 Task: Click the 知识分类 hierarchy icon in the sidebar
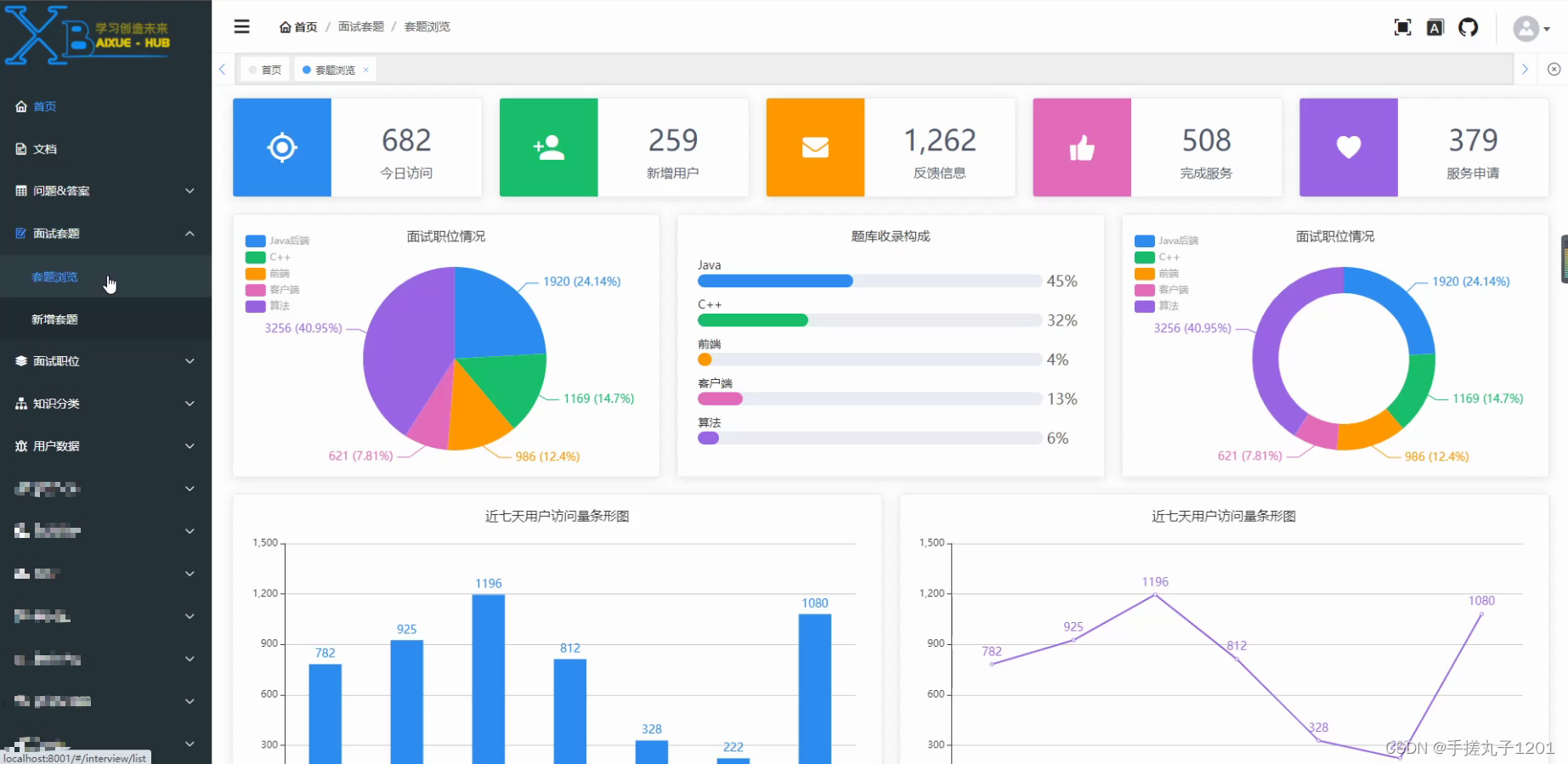[x=21, y=404]
